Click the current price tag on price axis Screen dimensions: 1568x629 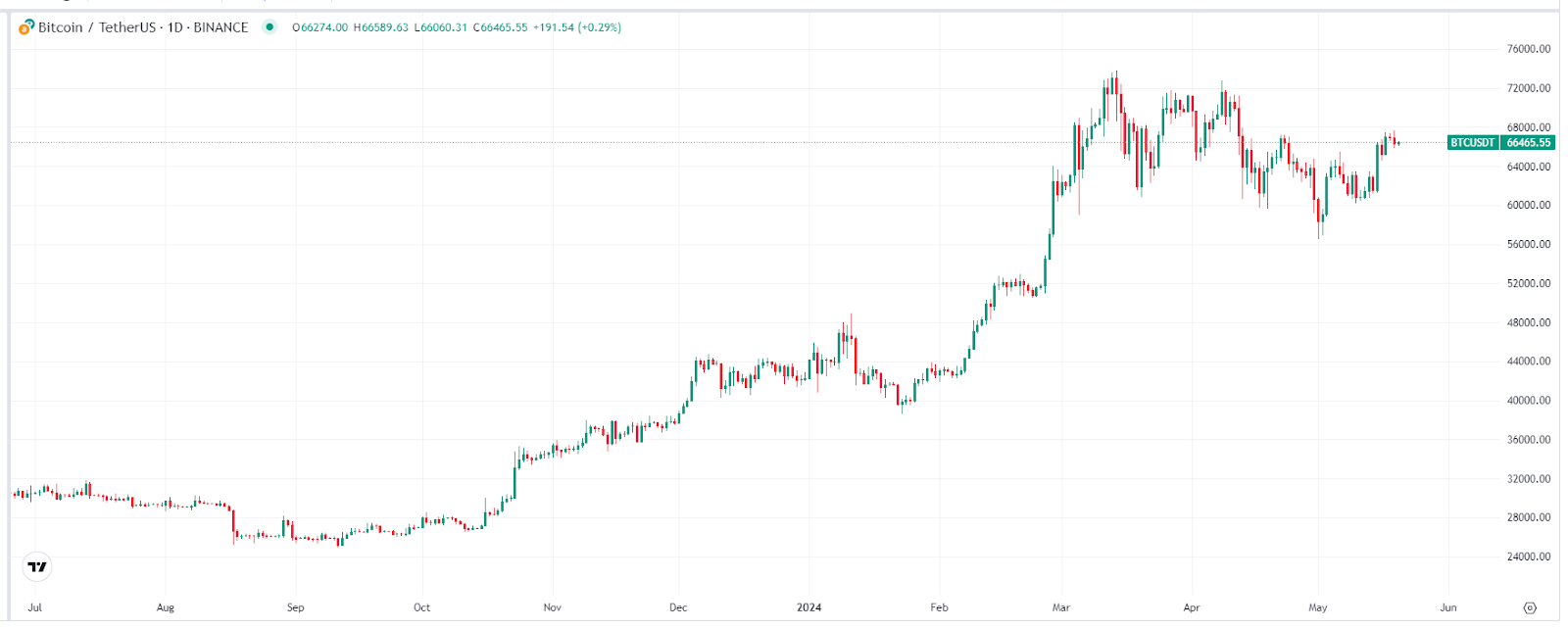pyautogui.click(x=1529, y=143)
